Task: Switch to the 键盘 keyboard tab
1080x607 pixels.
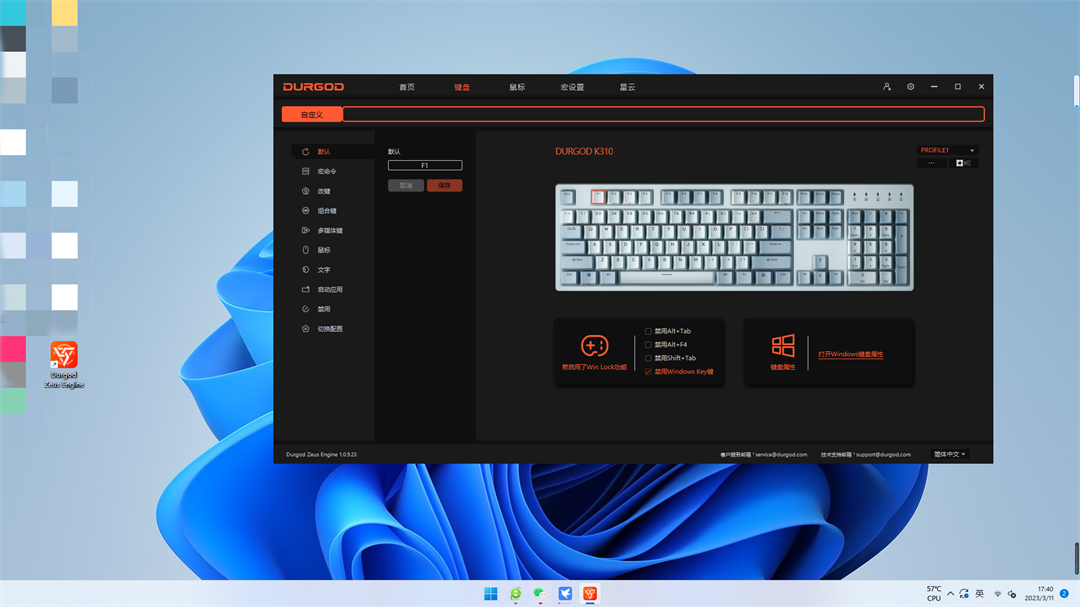Action: pos(462,87)
